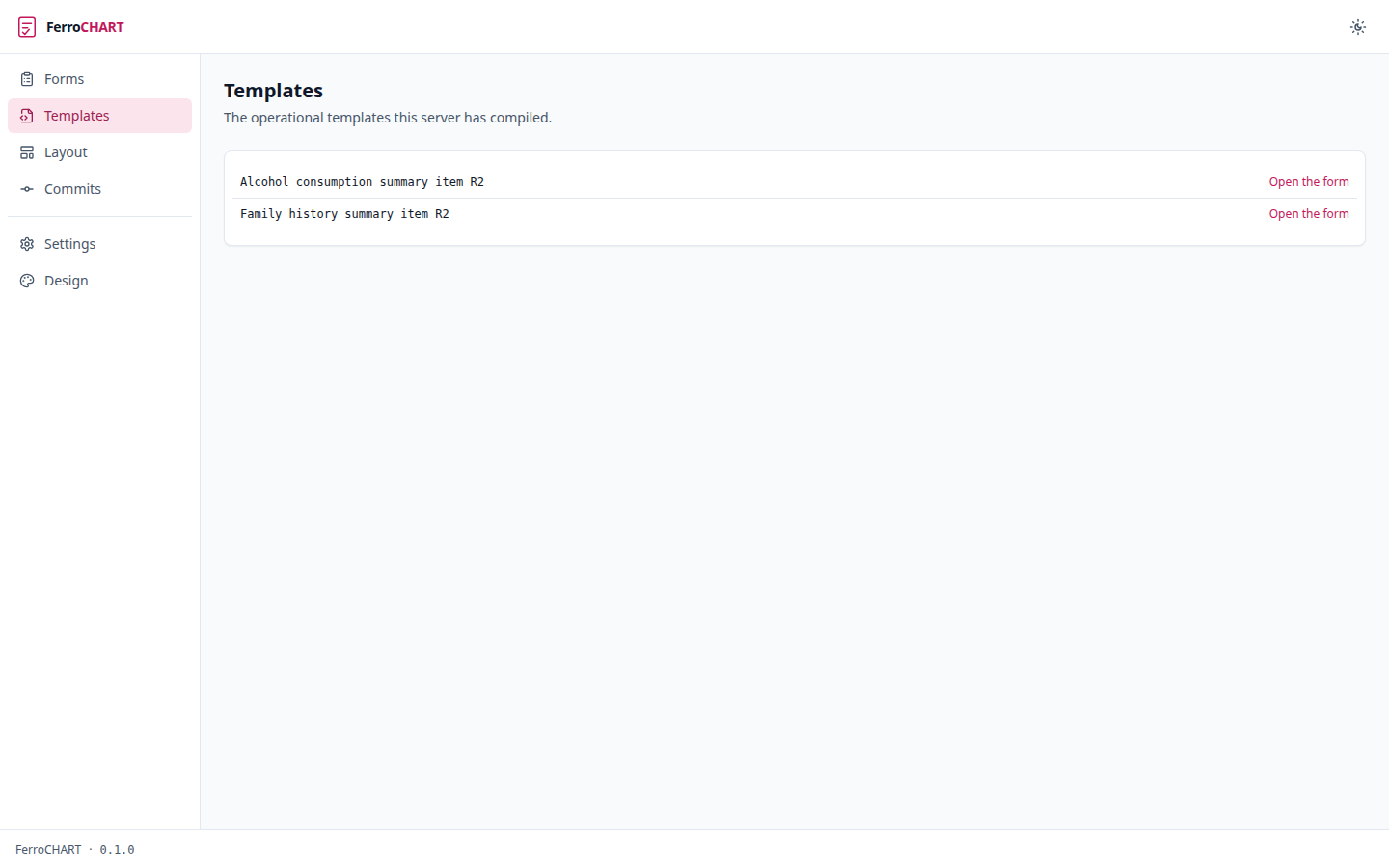This screenshot has width=1389, height=868.
Task: Open the Commits menu item
Action: pos(99,189)
